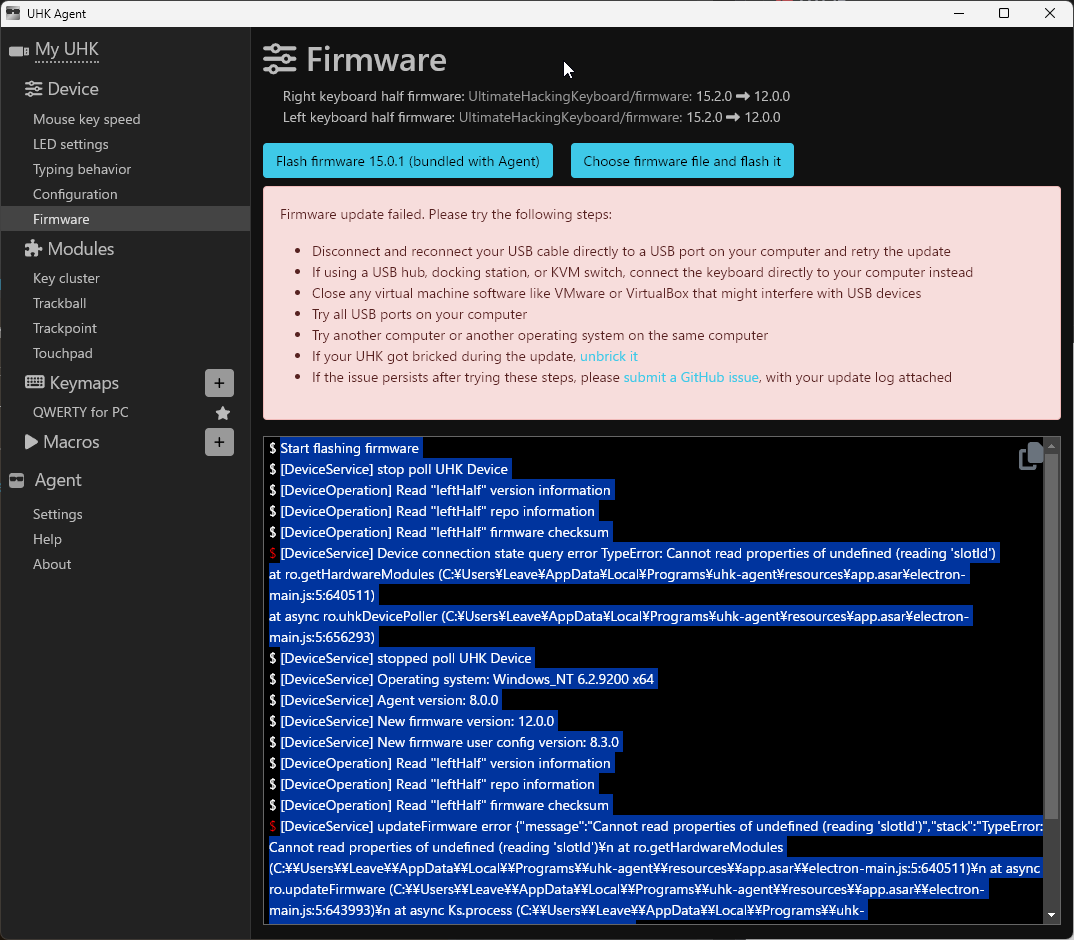Select Typing behavior in sidebar
This screenshot has width=1074, height=940.
click(x=82, y=170)
